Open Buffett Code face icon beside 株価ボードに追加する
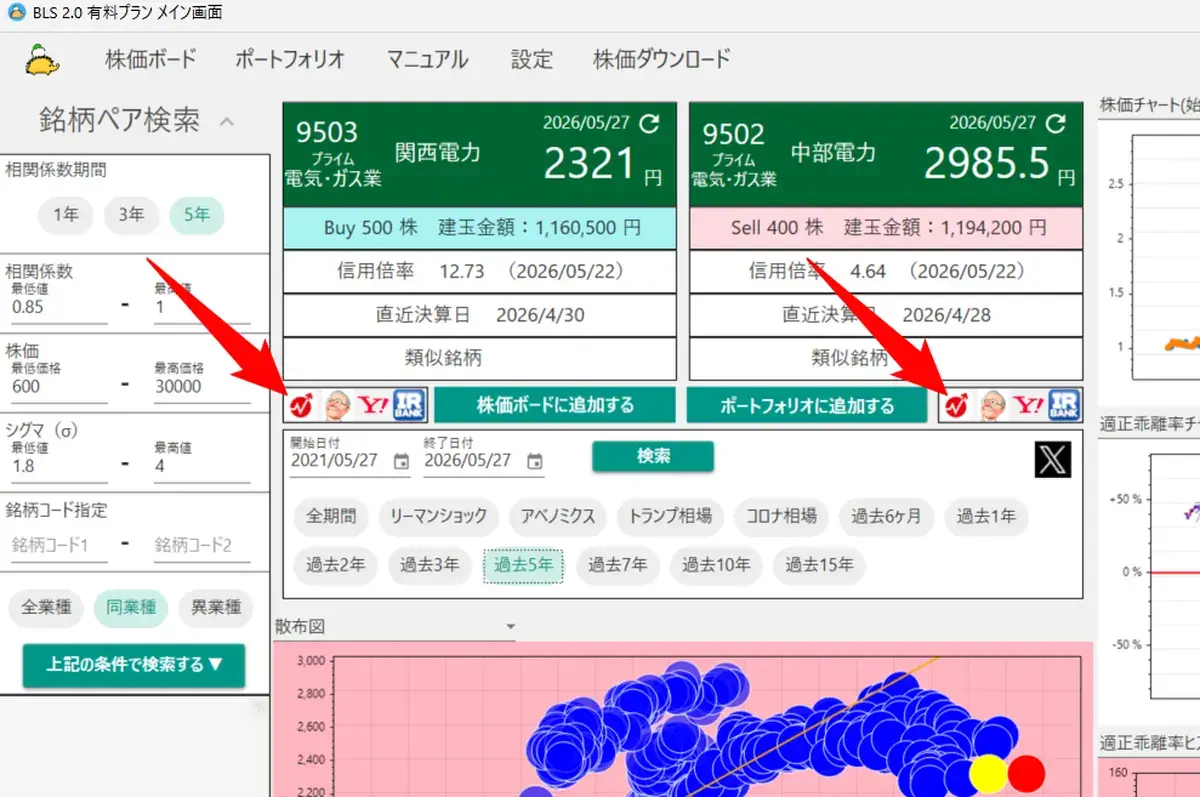Screen dimensions: 1200x797 [339, 404]
